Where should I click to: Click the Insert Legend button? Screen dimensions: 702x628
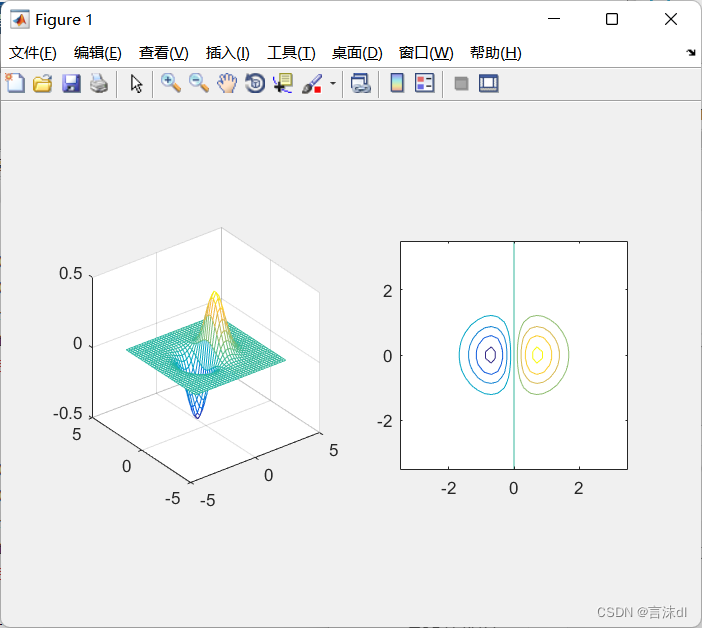pyautogui.click(x=424, y=84)
